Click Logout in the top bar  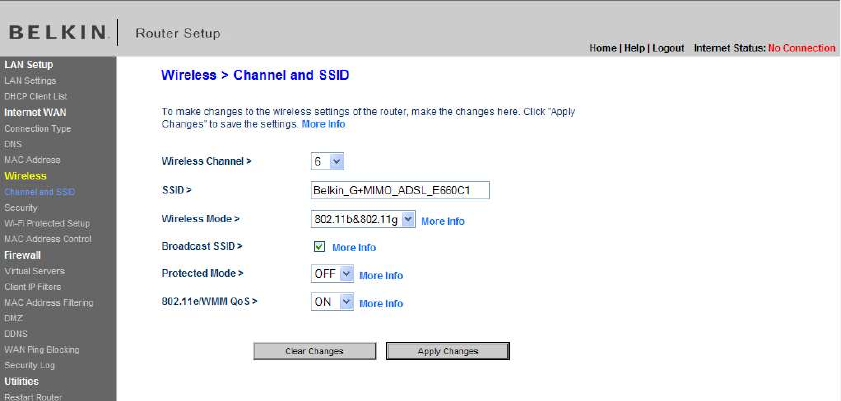pos(668,48)
